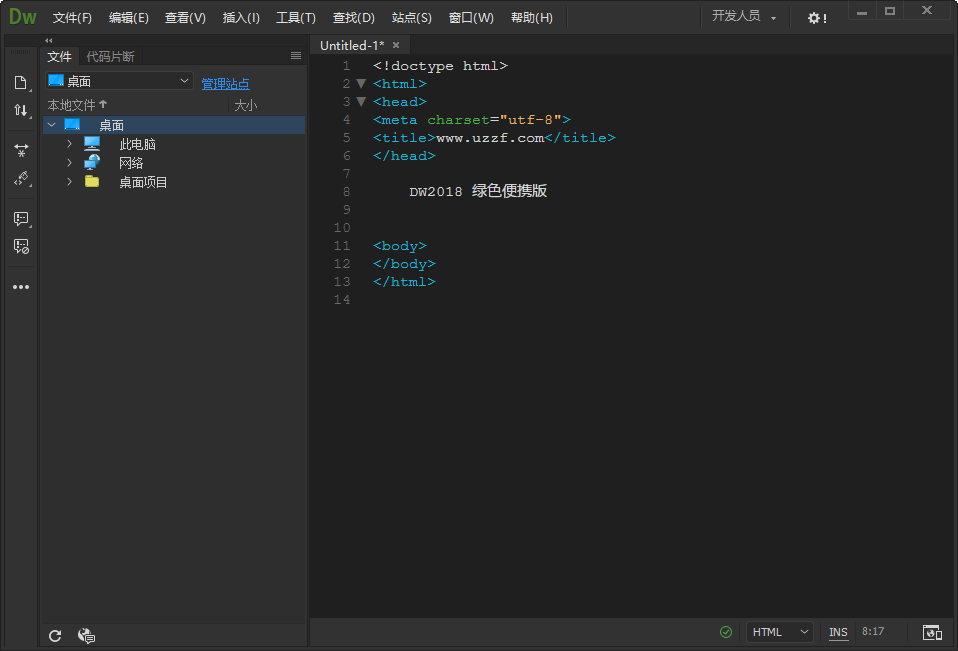The image size is (958, 651).
Task: Collapse the head tag code fold triangle
Action: coord(361,101)
